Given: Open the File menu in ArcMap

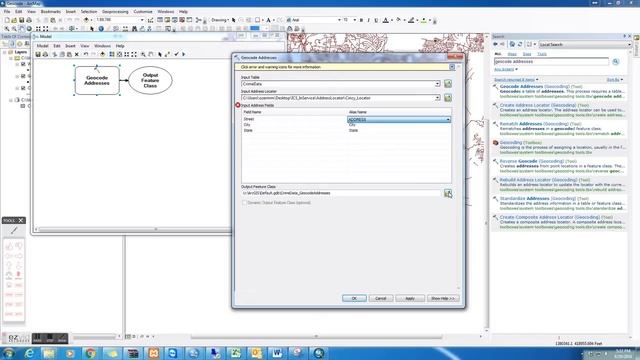Looking at the screenshot, I should pos(7,12).
